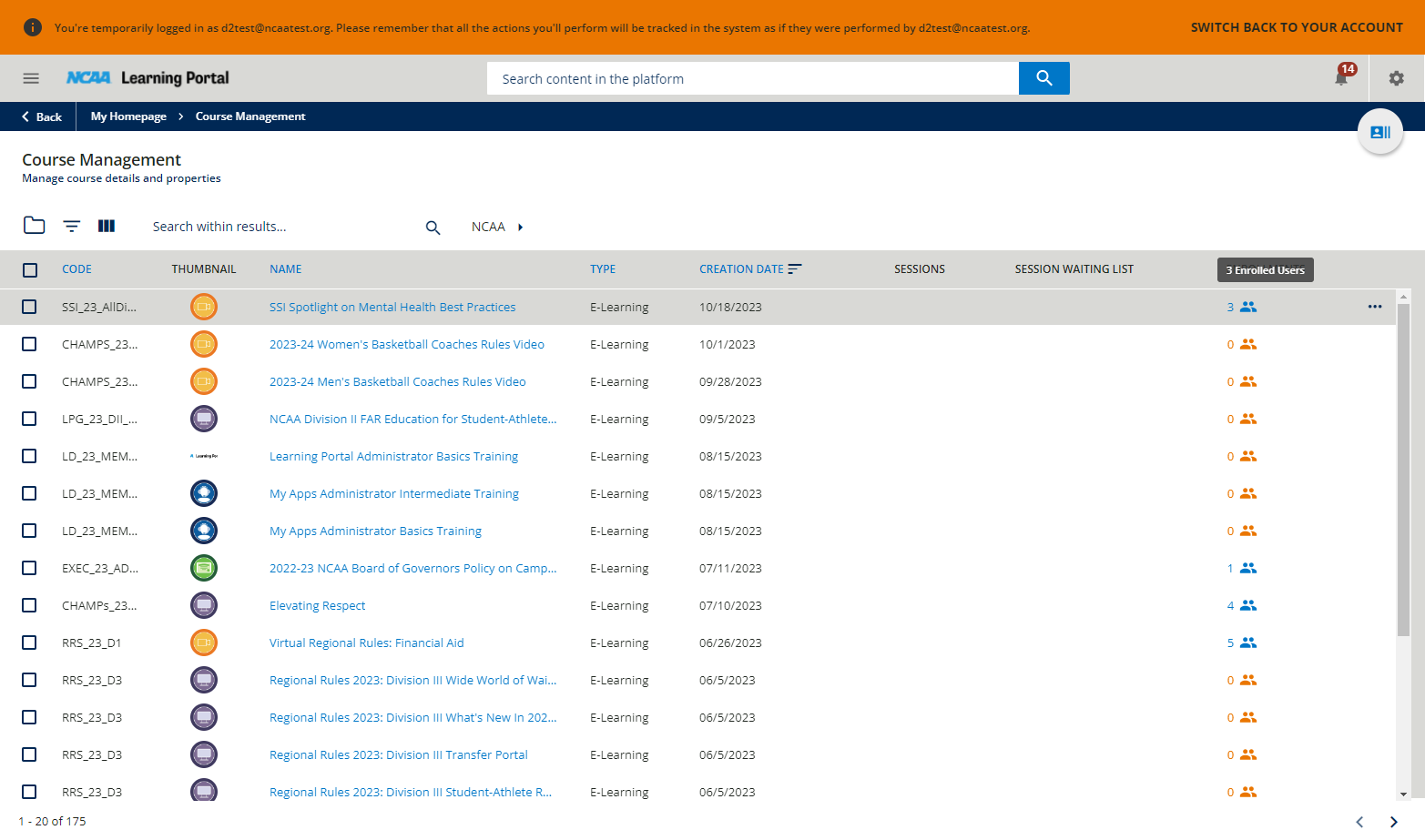Click the 1 - 20 of 175 pagination text
This screenshot has width=1425, height=840.
(52, 821)
